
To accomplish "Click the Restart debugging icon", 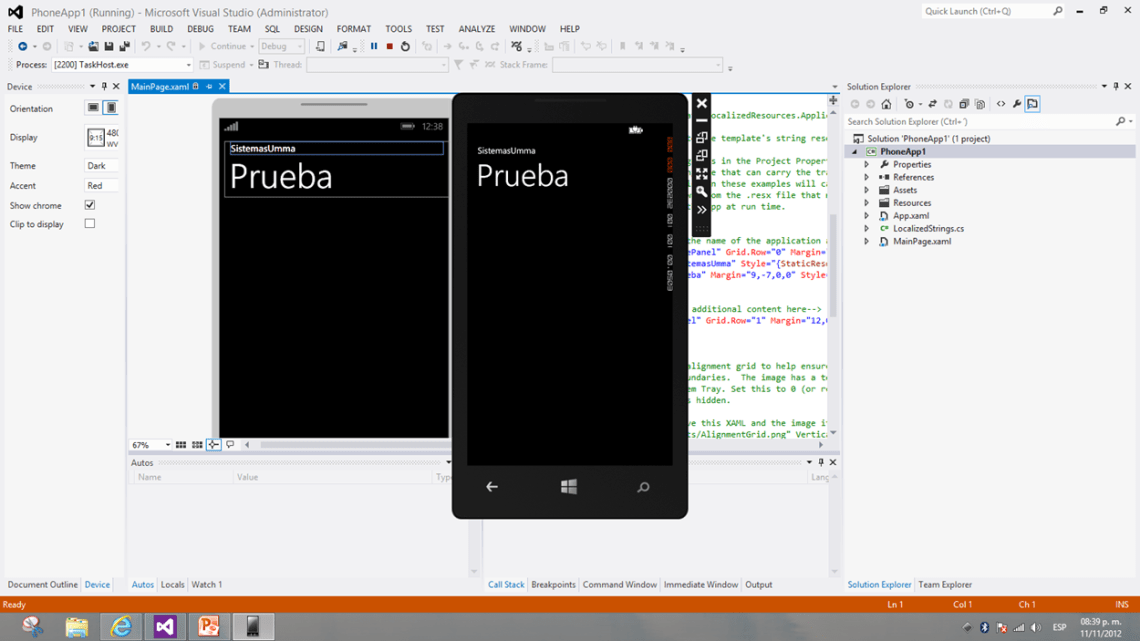I will coord(405,46).
